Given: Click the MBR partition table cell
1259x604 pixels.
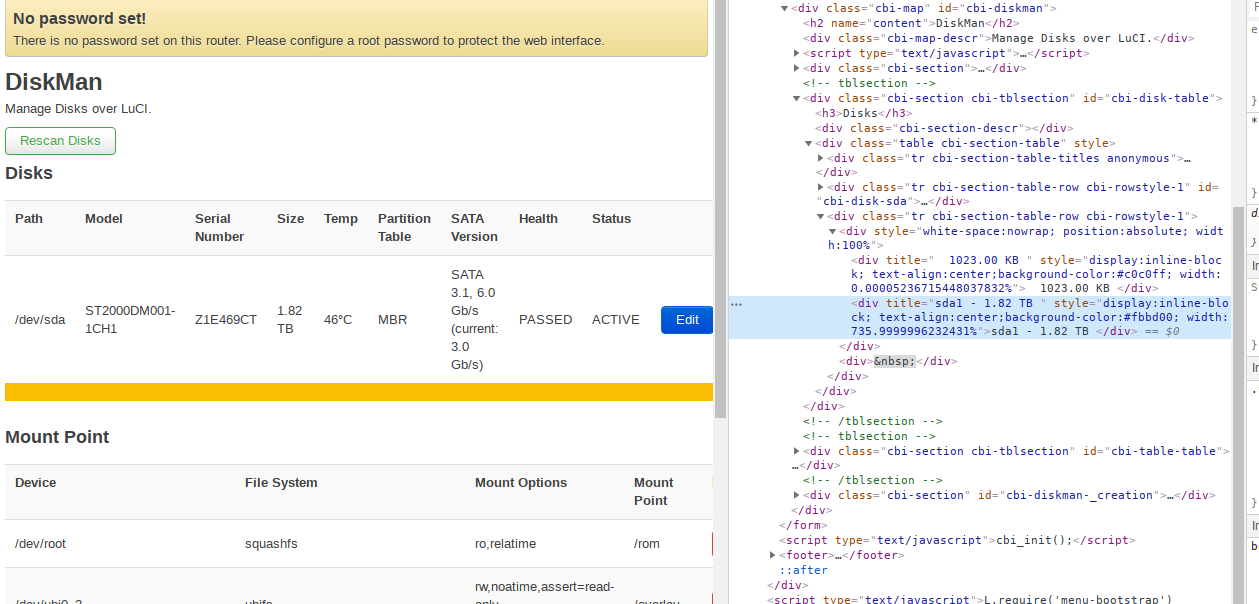Looking at the screenshot, I should coord(392,320).
